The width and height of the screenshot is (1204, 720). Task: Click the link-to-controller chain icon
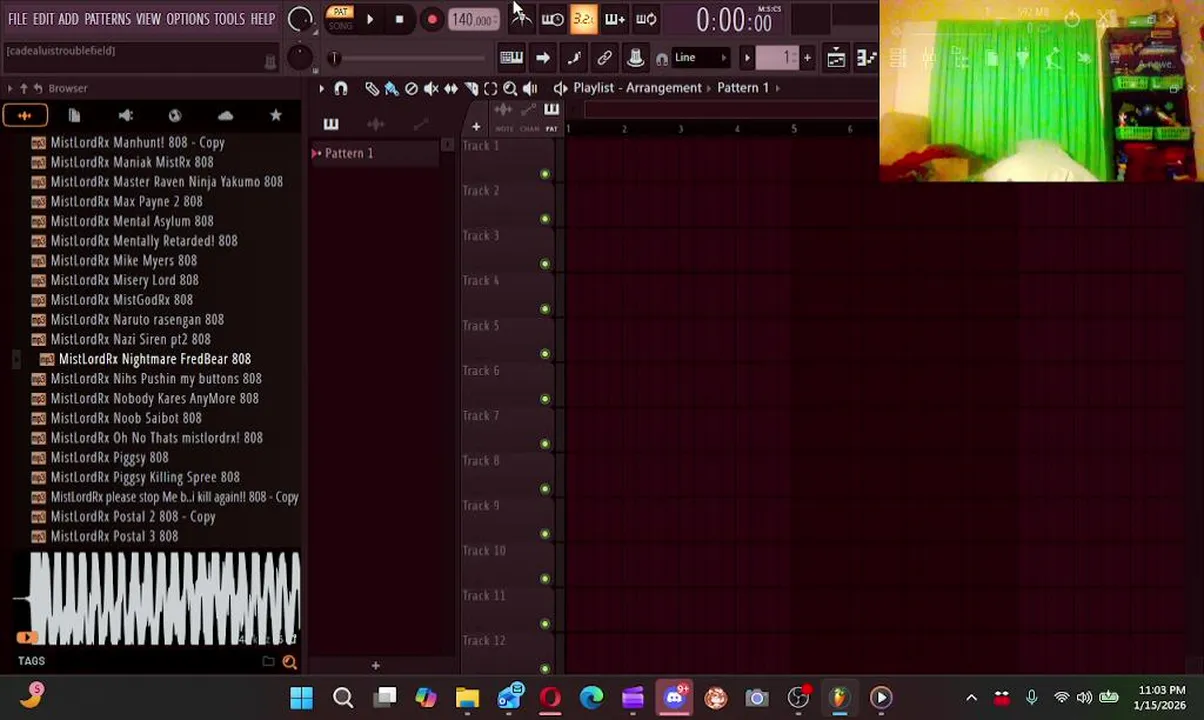coord(605,58)
